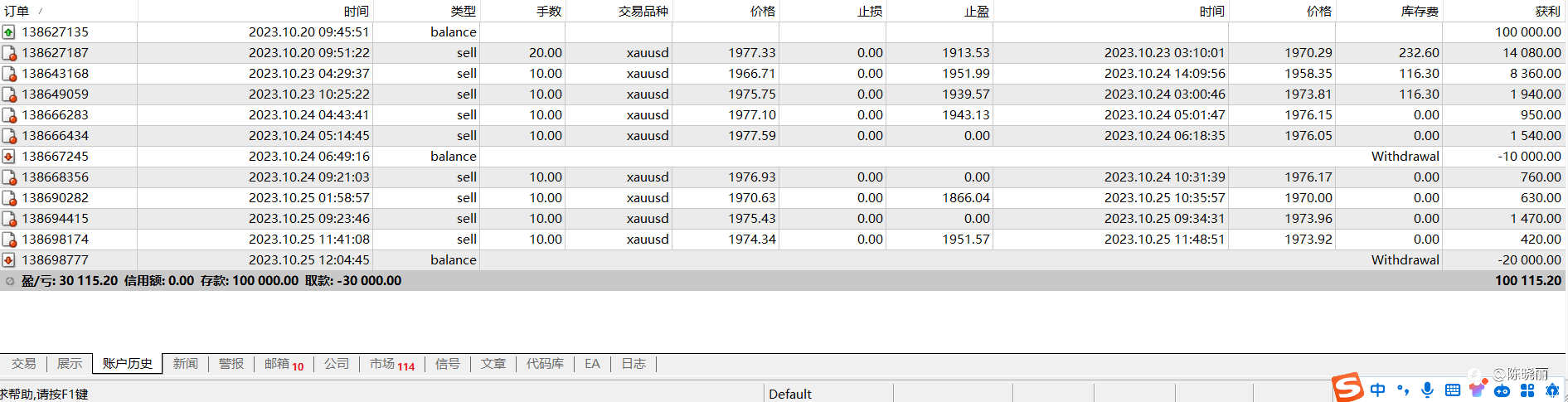
Task: Sort by the 止损 column header
Action: tap(870, 11)
